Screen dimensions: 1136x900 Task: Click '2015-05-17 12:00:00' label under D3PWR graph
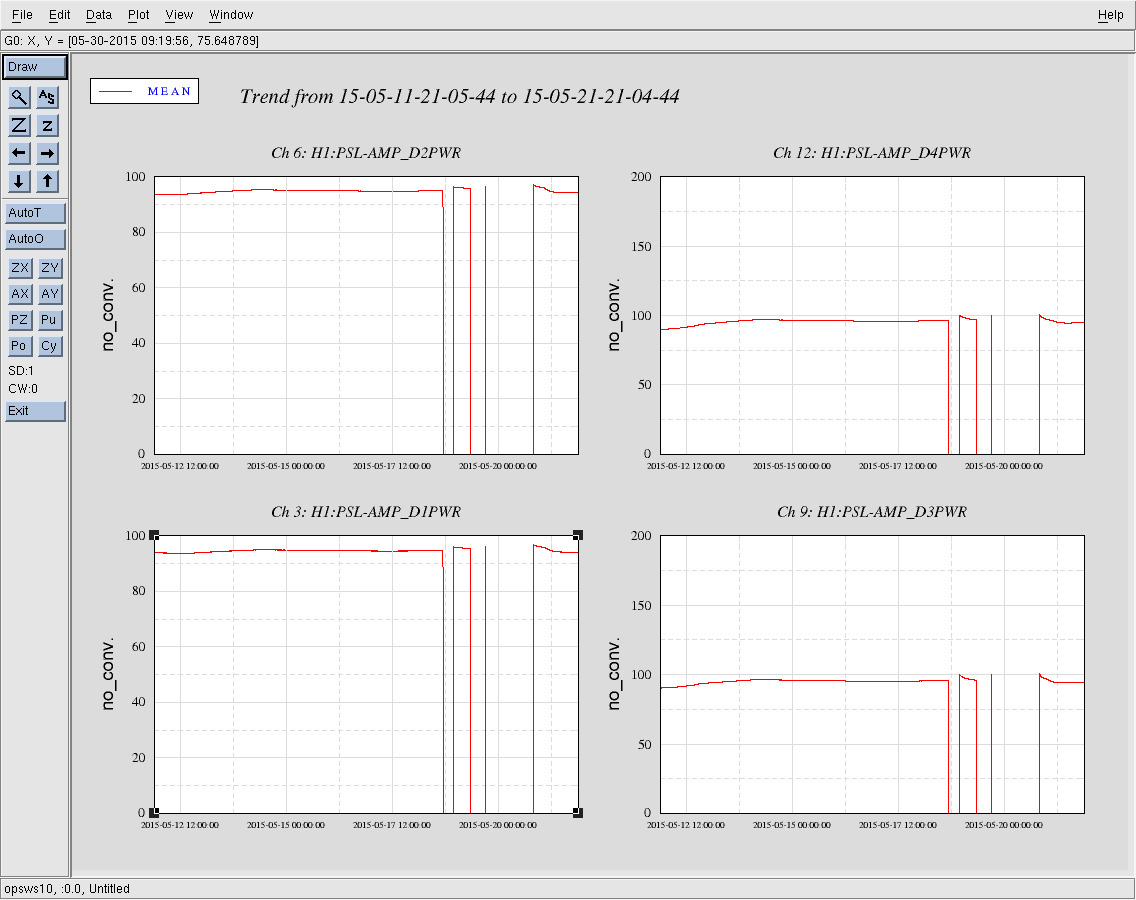coord(898,825)
